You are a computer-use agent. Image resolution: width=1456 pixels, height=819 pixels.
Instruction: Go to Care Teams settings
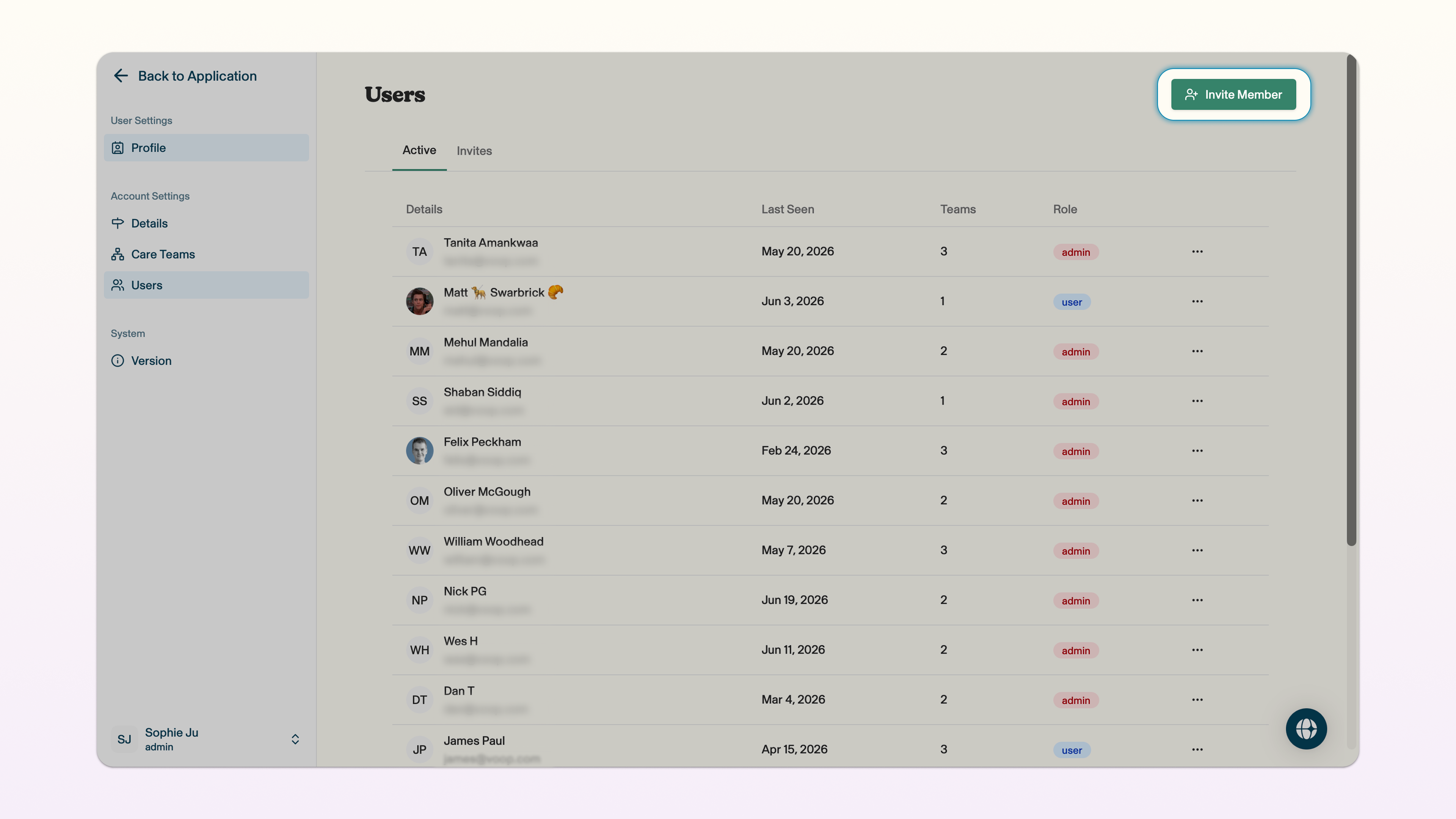coord(206,254)
